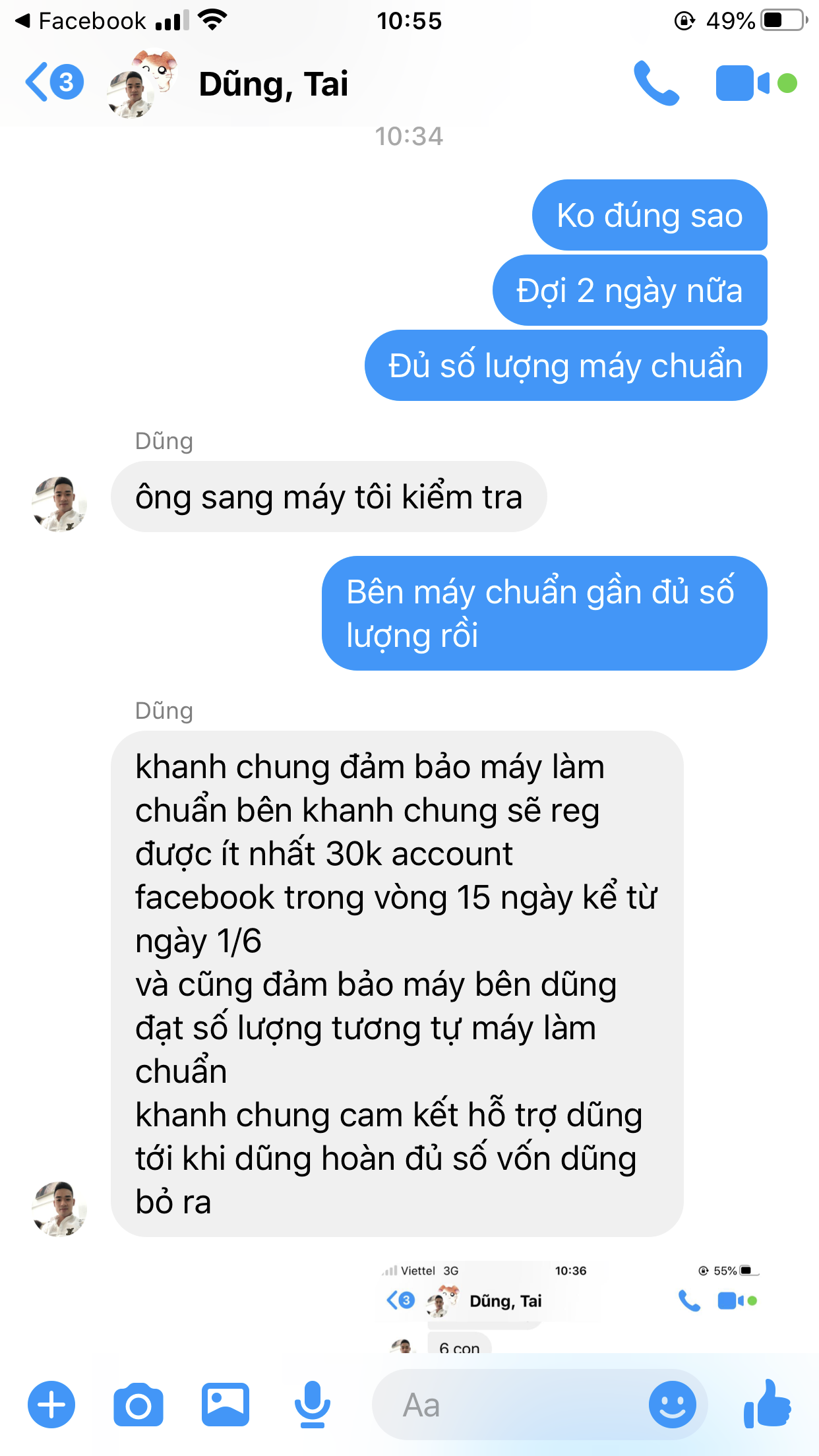Tap the "Bên máy chuẩn gần đủ" message
This screenshot has height=1456, width=819.
545,613
